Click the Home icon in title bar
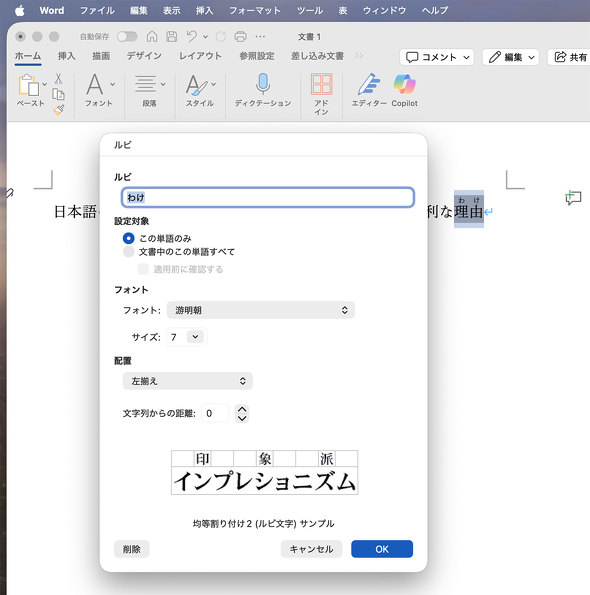The height and width of the screenshot is (595, 590). click(152, 36)
